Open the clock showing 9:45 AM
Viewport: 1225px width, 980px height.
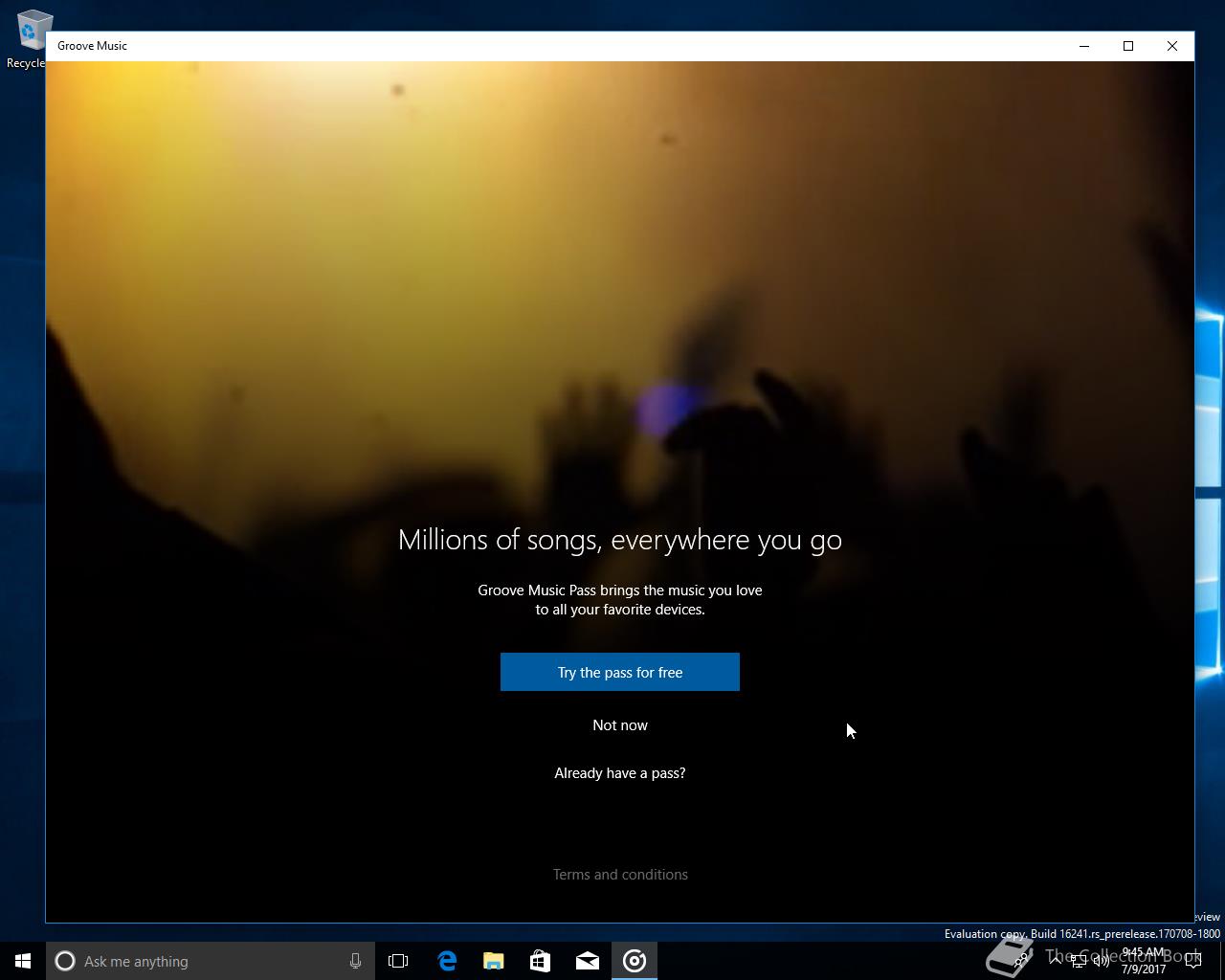coord(1144,961)
